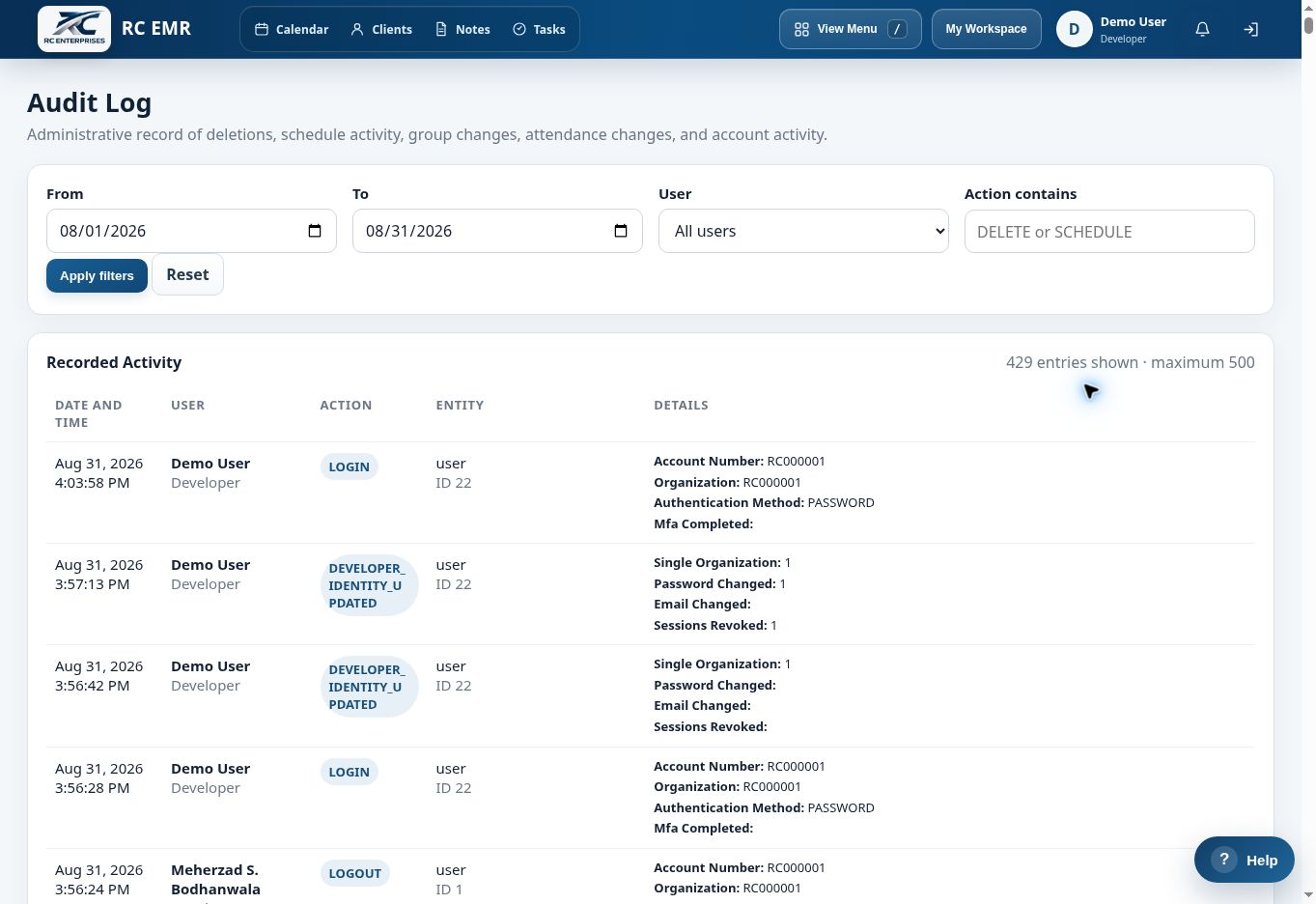Image resolution: width=1316 pixels, height=904 pixels.
Task: Open the Tasks navigation item
Action: (x=539, y=29)
